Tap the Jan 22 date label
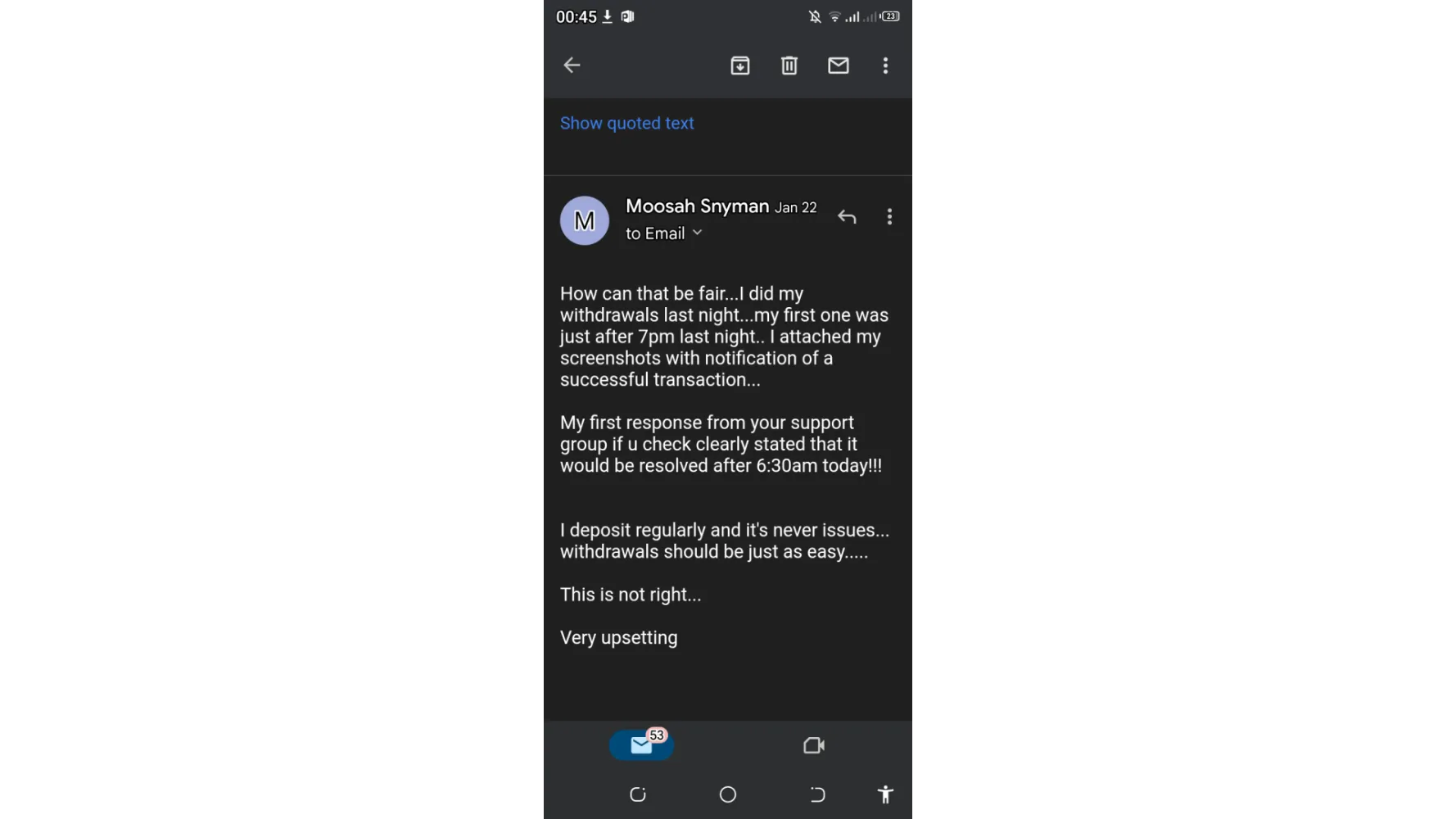 point(796,208)
